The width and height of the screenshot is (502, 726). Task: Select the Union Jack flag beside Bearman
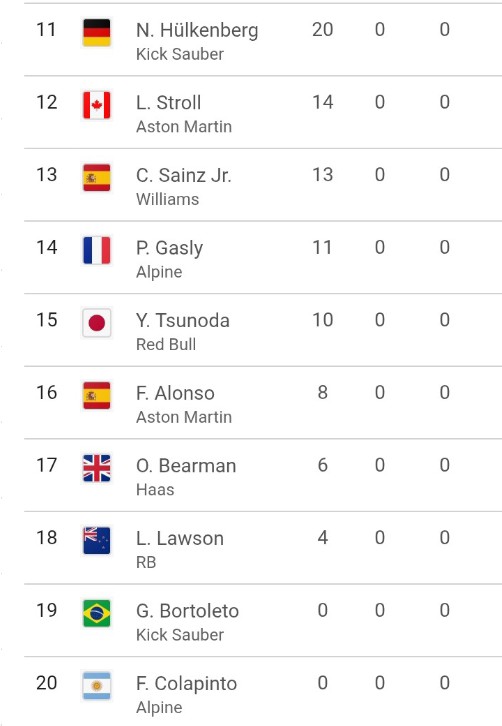[x=96, y=468]
